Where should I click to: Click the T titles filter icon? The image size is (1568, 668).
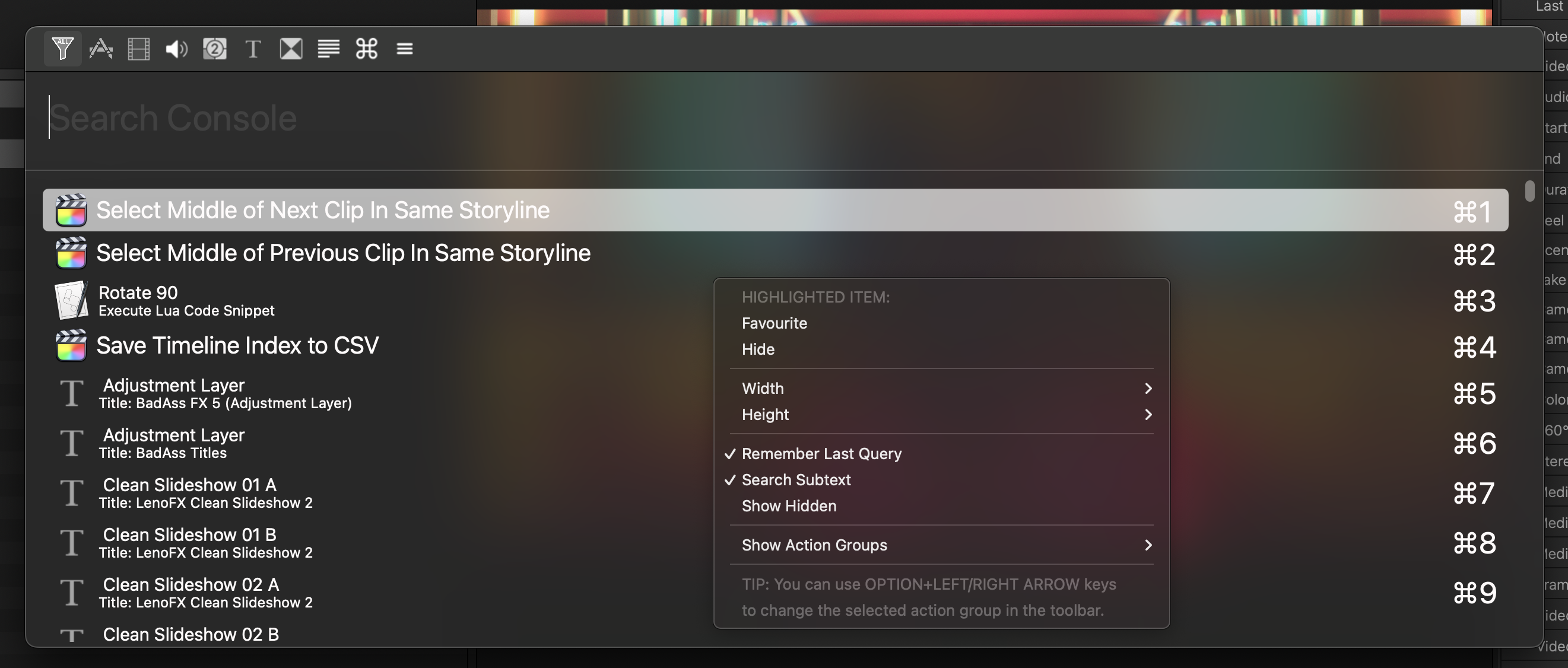coord(253,48)
